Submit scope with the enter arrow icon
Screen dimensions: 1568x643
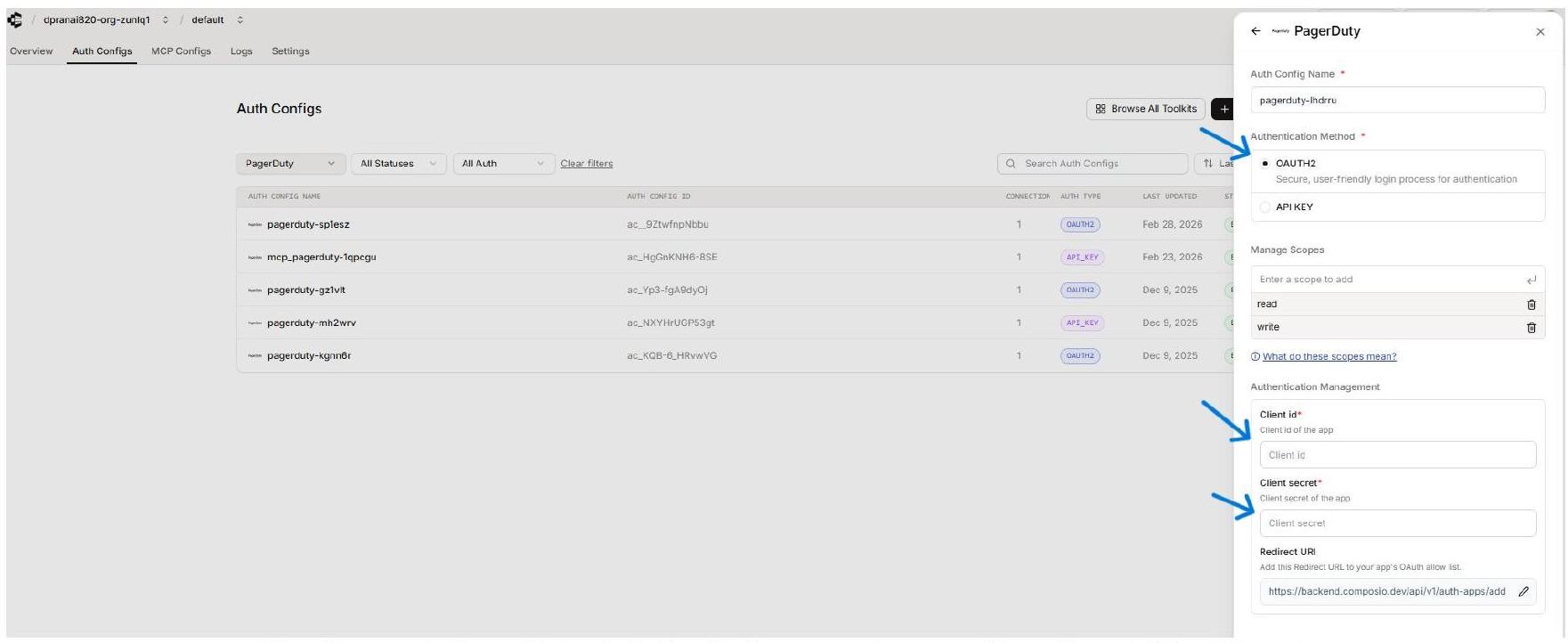click(1531, 280)
